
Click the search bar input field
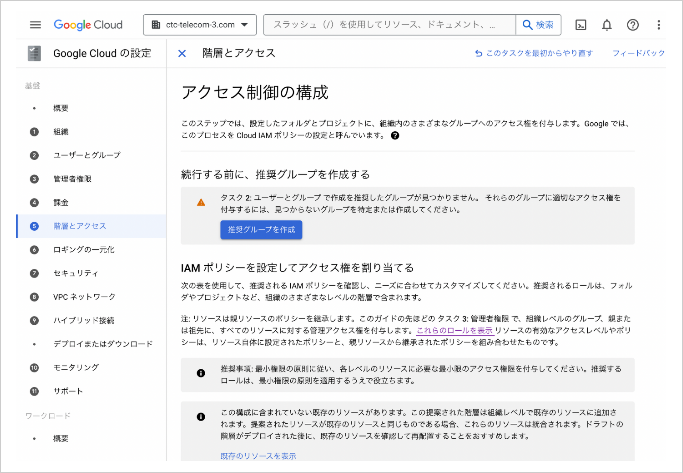[x=395, y=24]
